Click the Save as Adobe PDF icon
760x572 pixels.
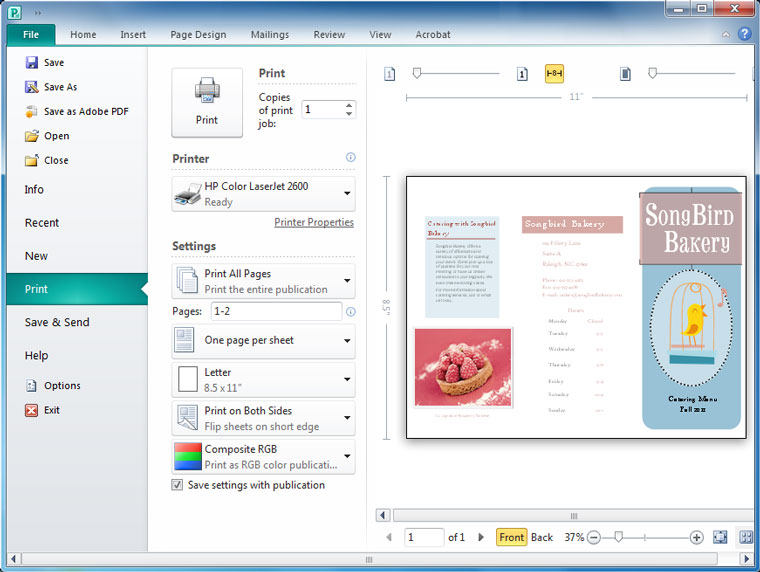32,112
